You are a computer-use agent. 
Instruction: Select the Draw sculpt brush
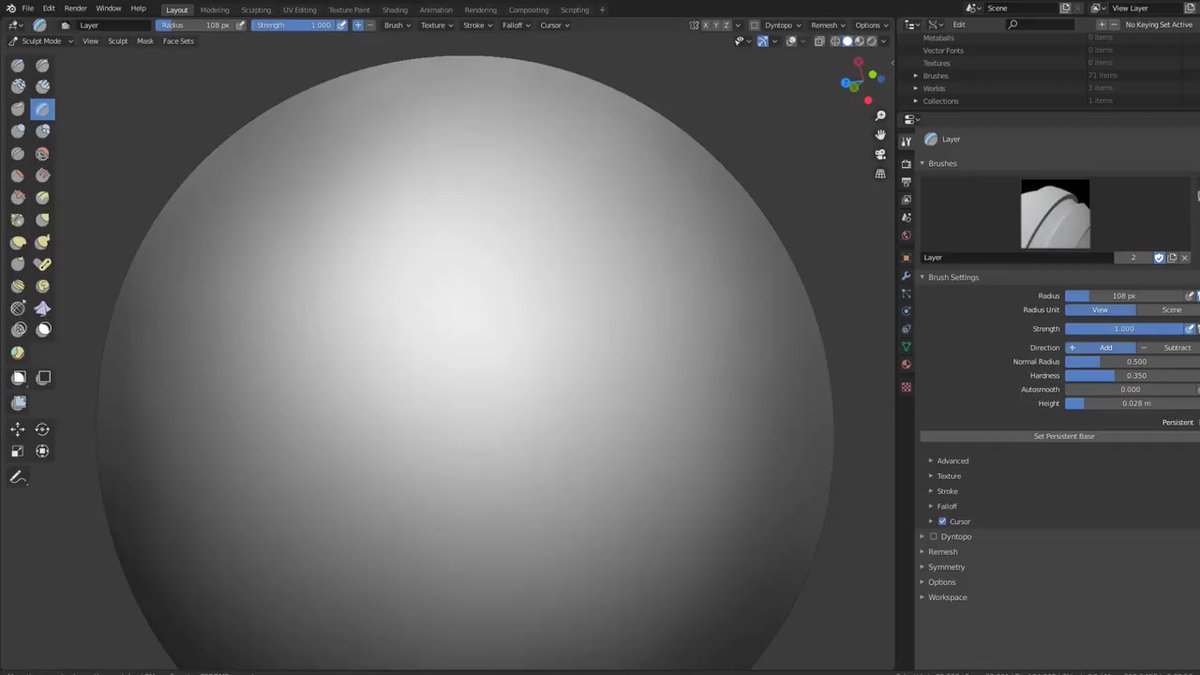(x=18, y=65)
